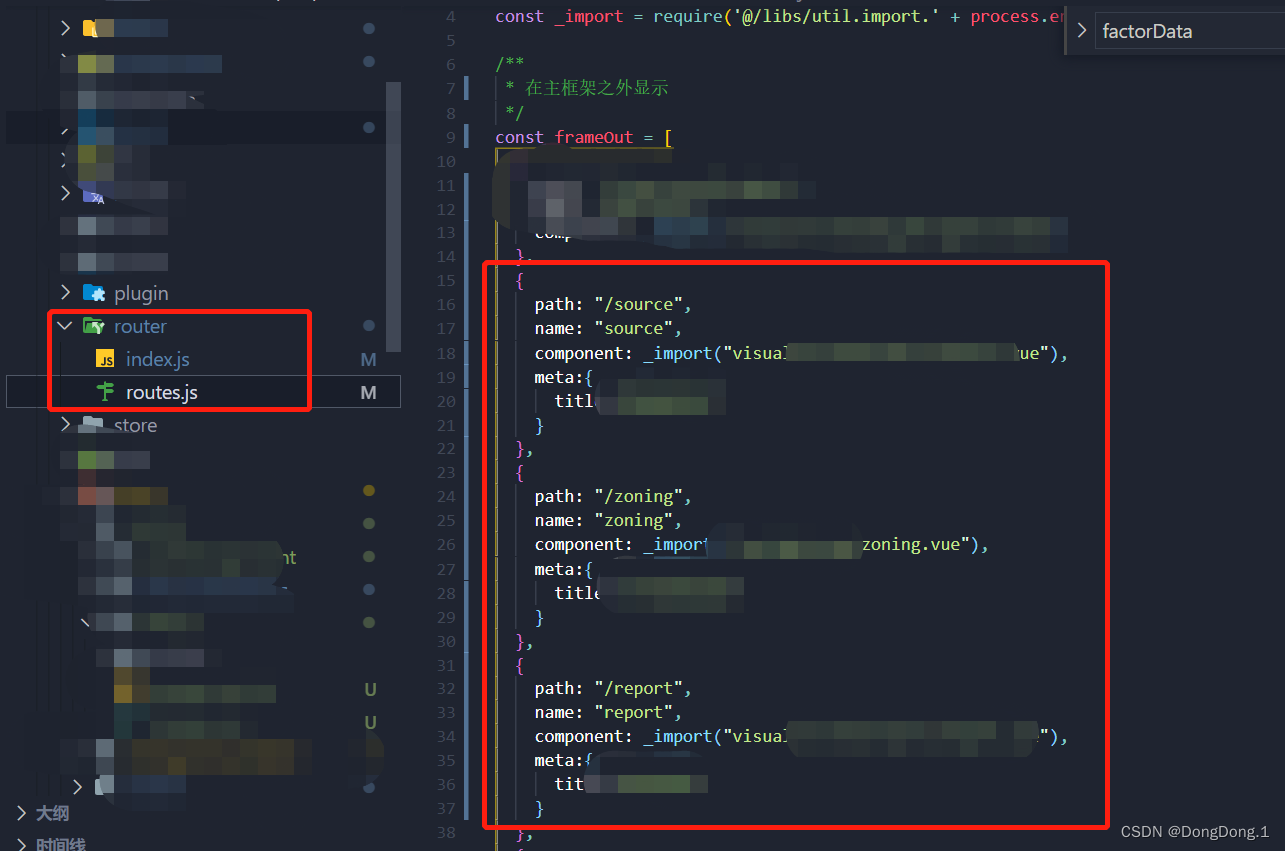Select the router folder label
Screen dimensions: 1285x851
140,326
